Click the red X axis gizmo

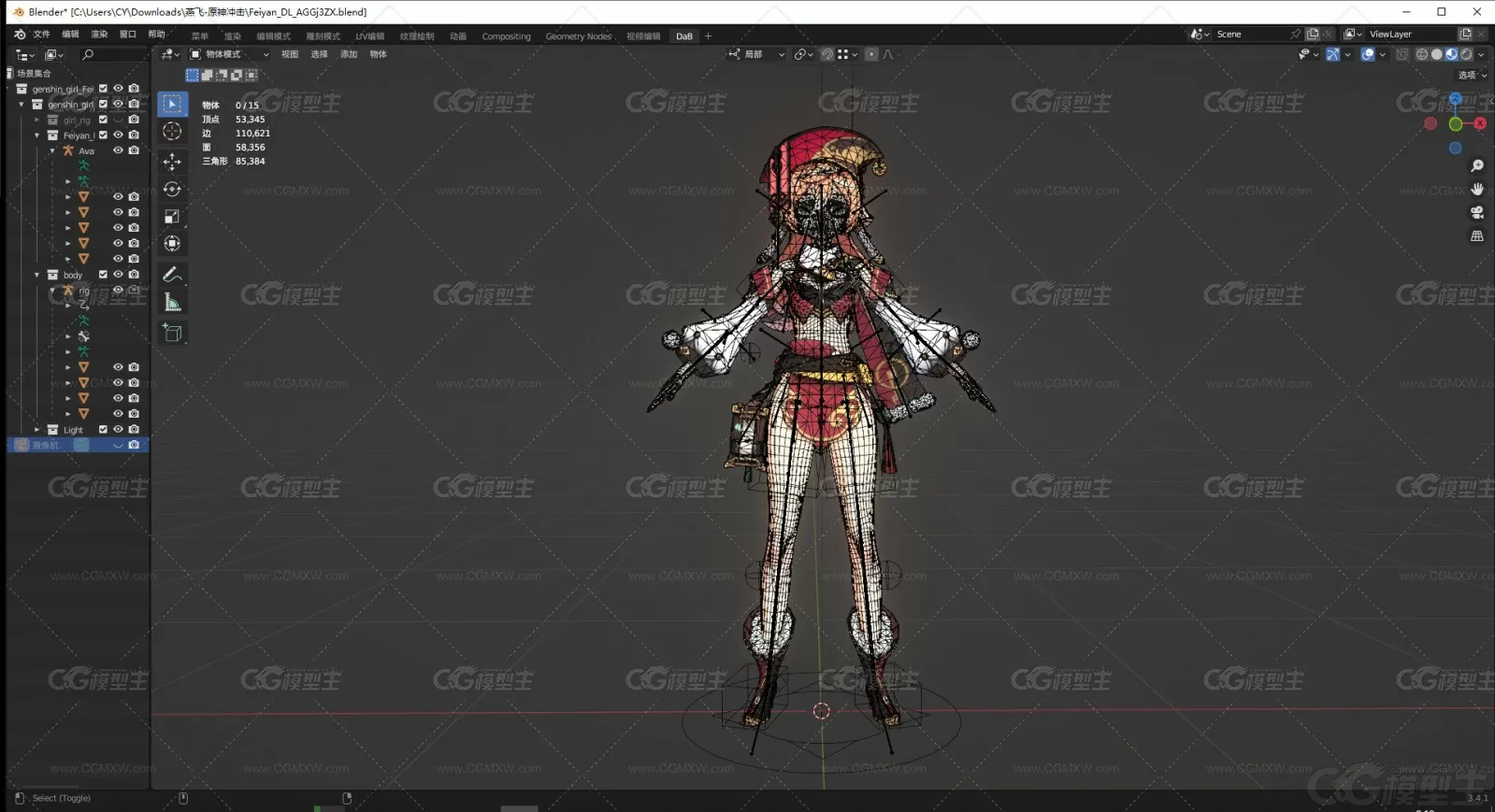point(1480,123)
